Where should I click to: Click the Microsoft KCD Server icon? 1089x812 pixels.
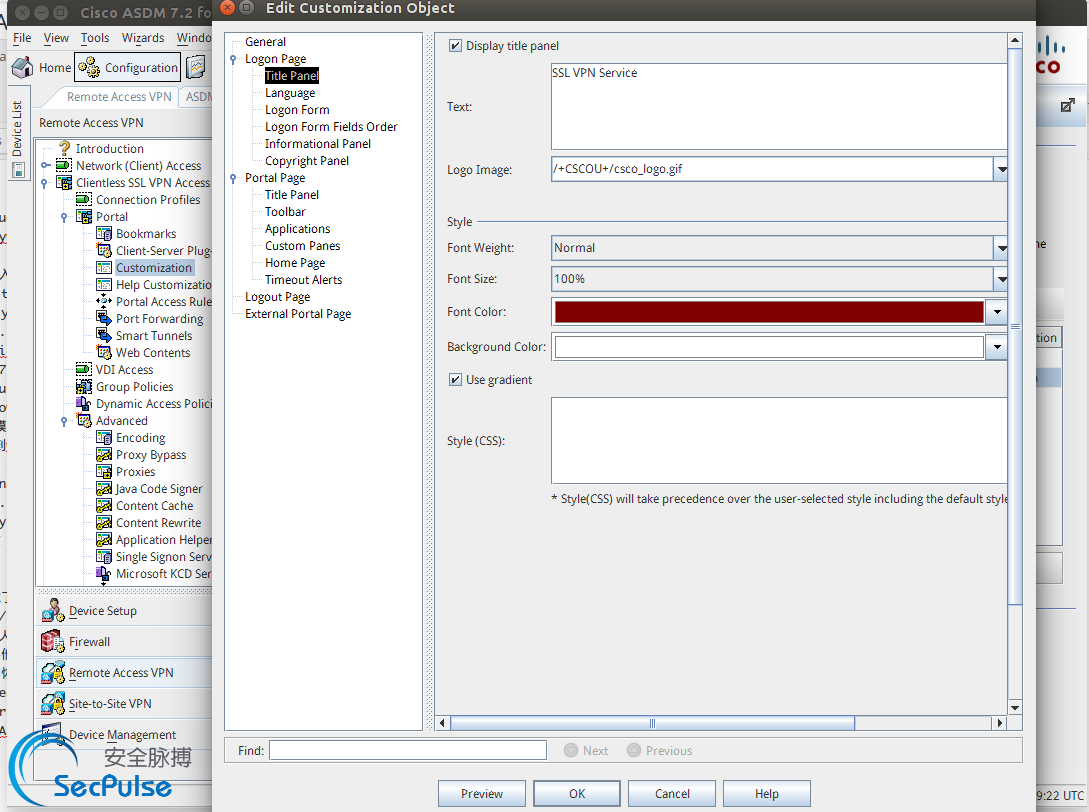click(x=103, y=574)
